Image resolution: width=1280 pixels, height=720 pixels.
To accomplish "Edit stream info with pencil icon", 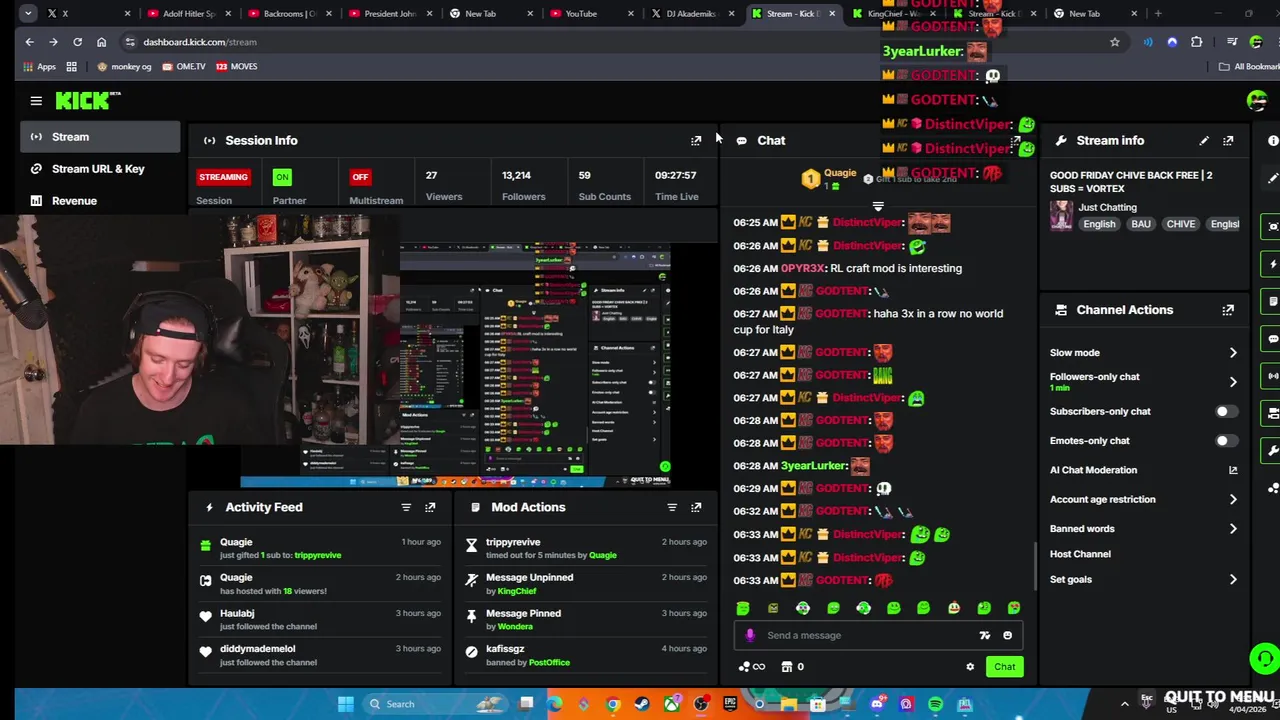I will pyautogui.click(x=1204, y=141).
